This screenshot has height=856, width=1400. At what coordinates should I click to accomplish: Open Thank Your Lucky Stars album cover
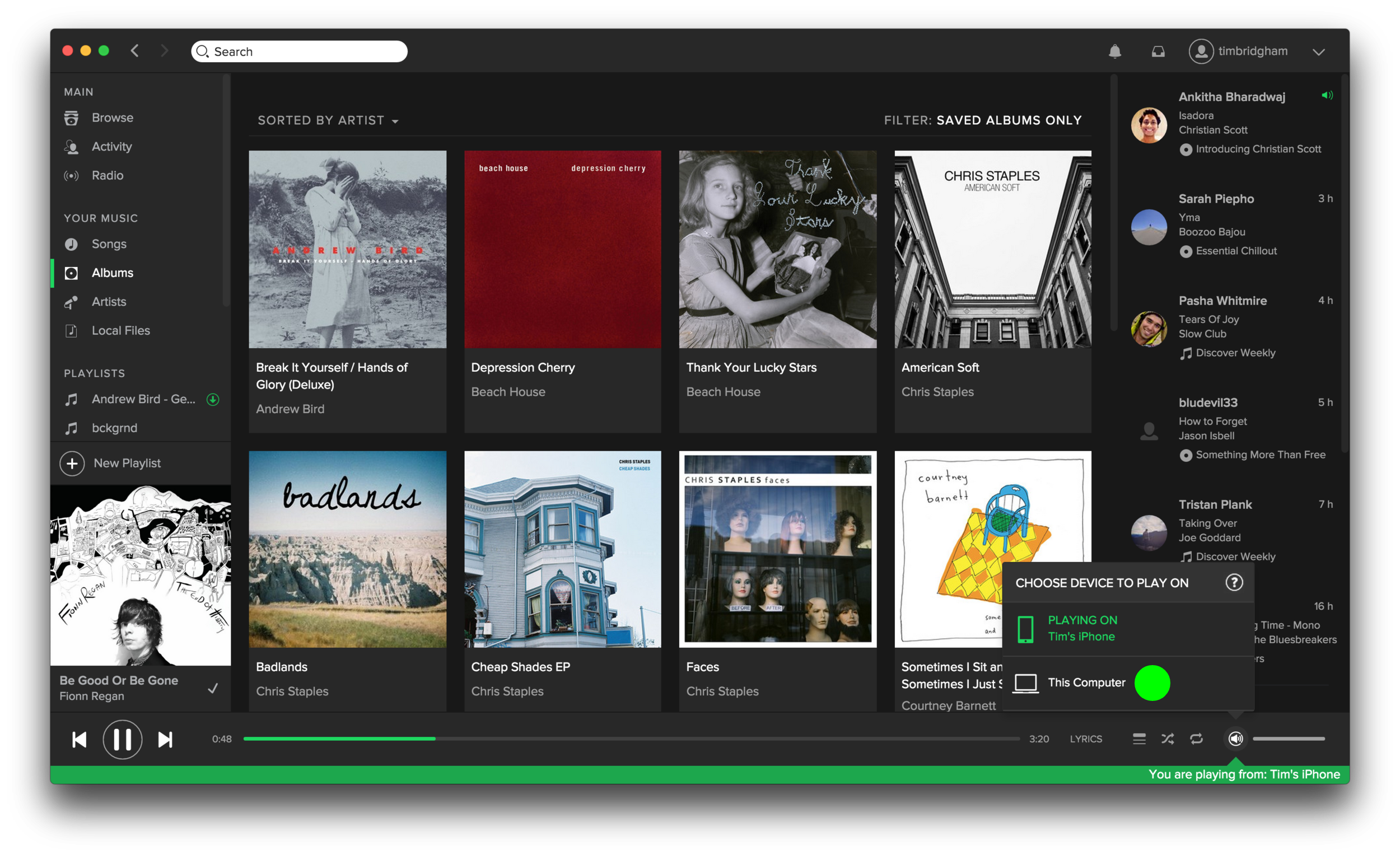[x=777, y=249]
